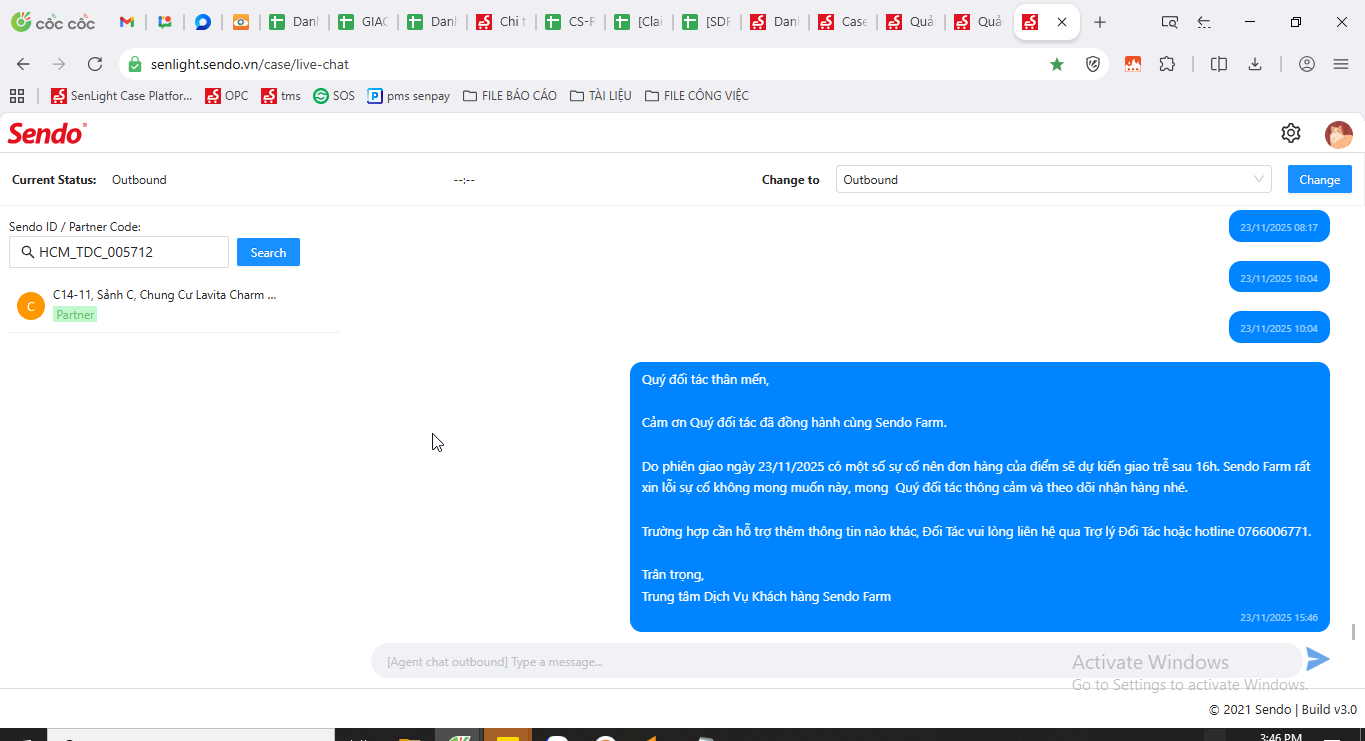Open the tms bookmark
Image resolution: width=1365 pixels, height=741 pixels.
pyautogui.click(x=281, y=96)
